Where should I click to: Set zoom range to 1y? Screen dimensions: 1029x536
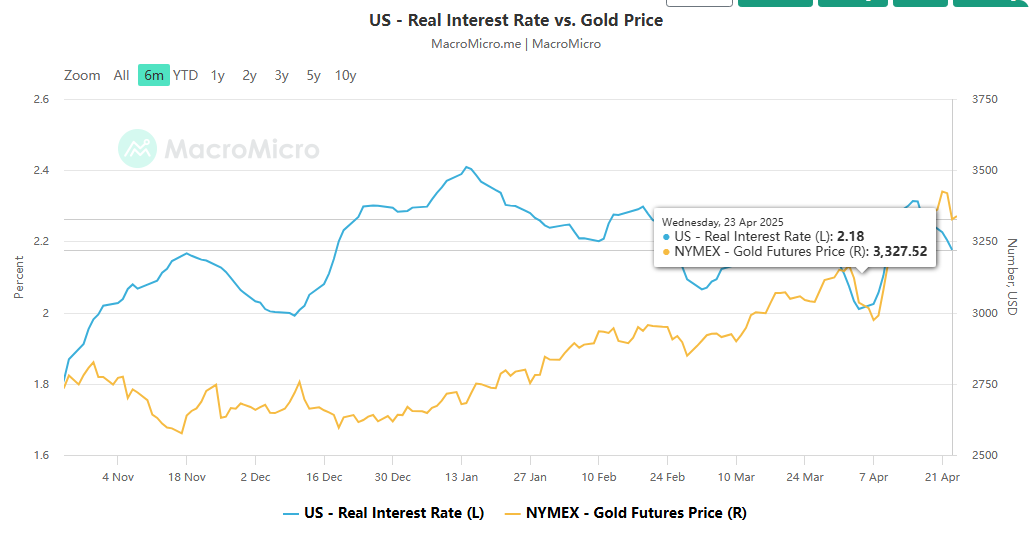(218, 75)
